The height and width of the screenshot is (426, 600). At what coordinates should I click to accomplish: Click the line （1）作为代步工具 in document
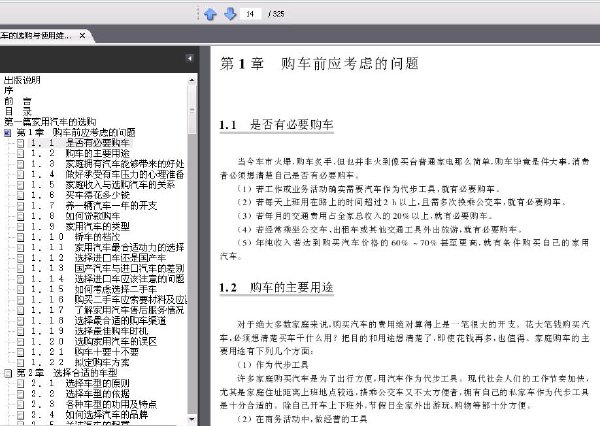(x=272, y=365)
